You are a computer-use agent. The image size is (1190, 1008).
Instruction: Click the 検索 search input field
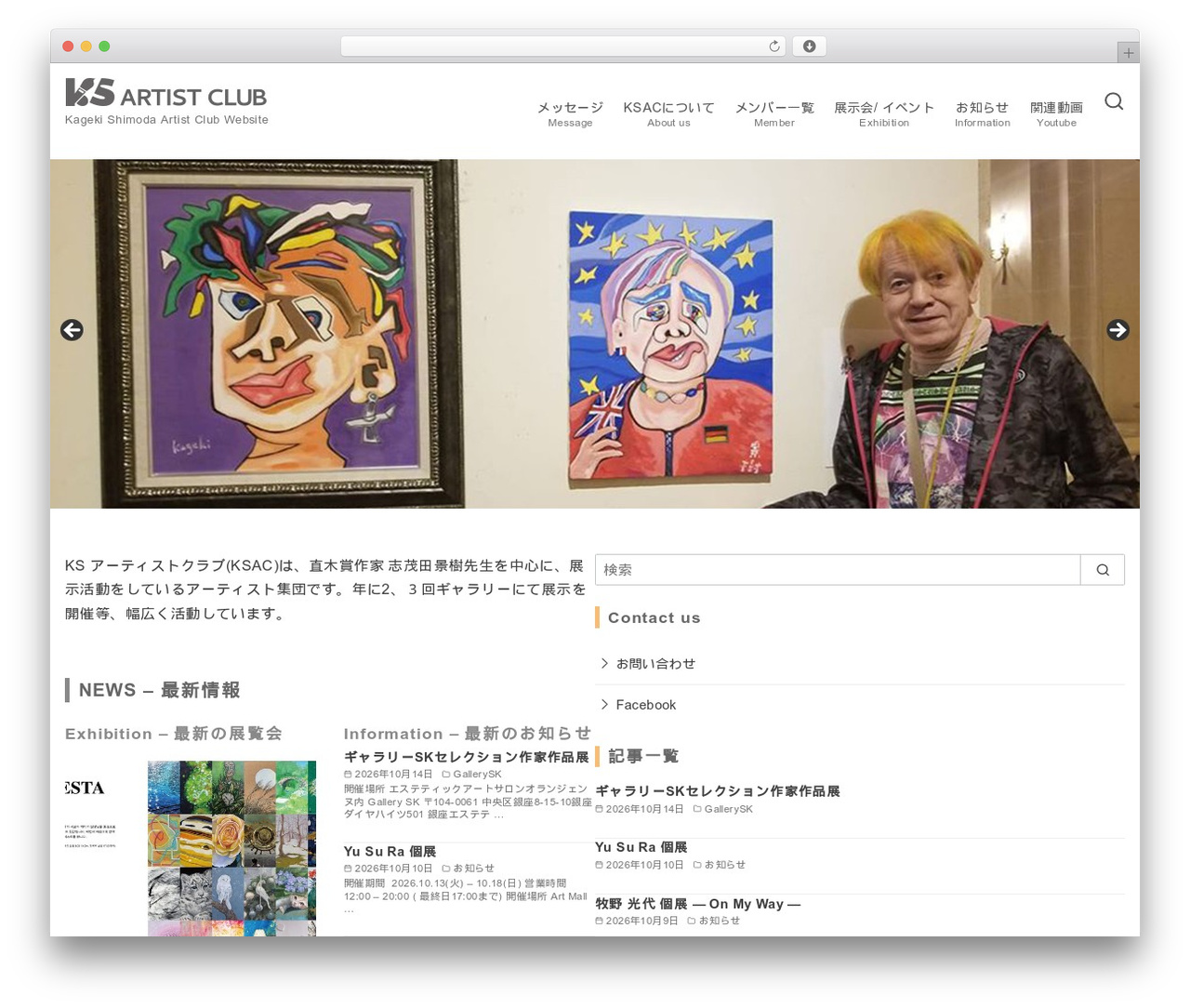[838, 570]
